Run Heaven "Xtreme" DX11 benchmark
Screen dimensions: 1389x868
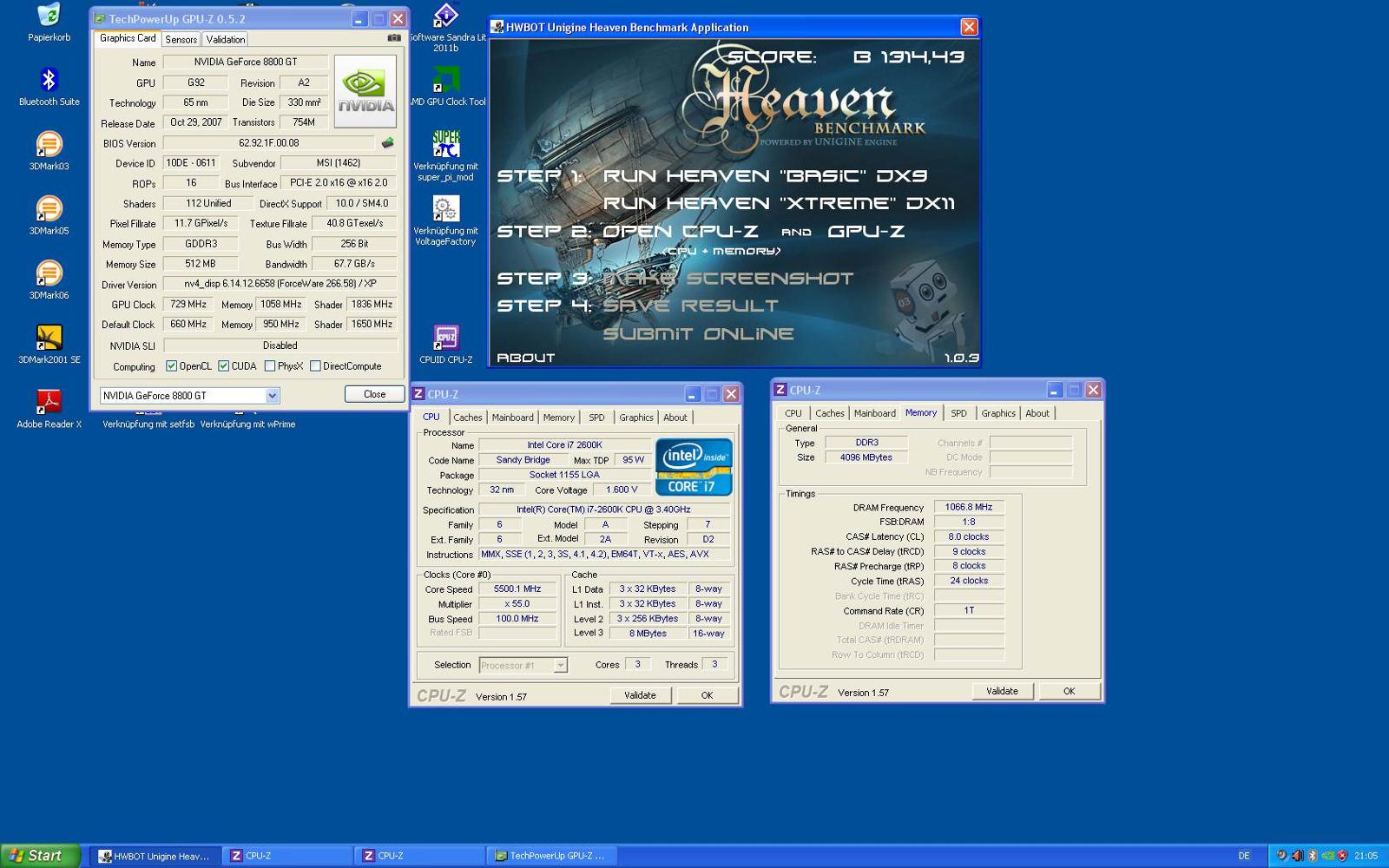coord(779,203)
